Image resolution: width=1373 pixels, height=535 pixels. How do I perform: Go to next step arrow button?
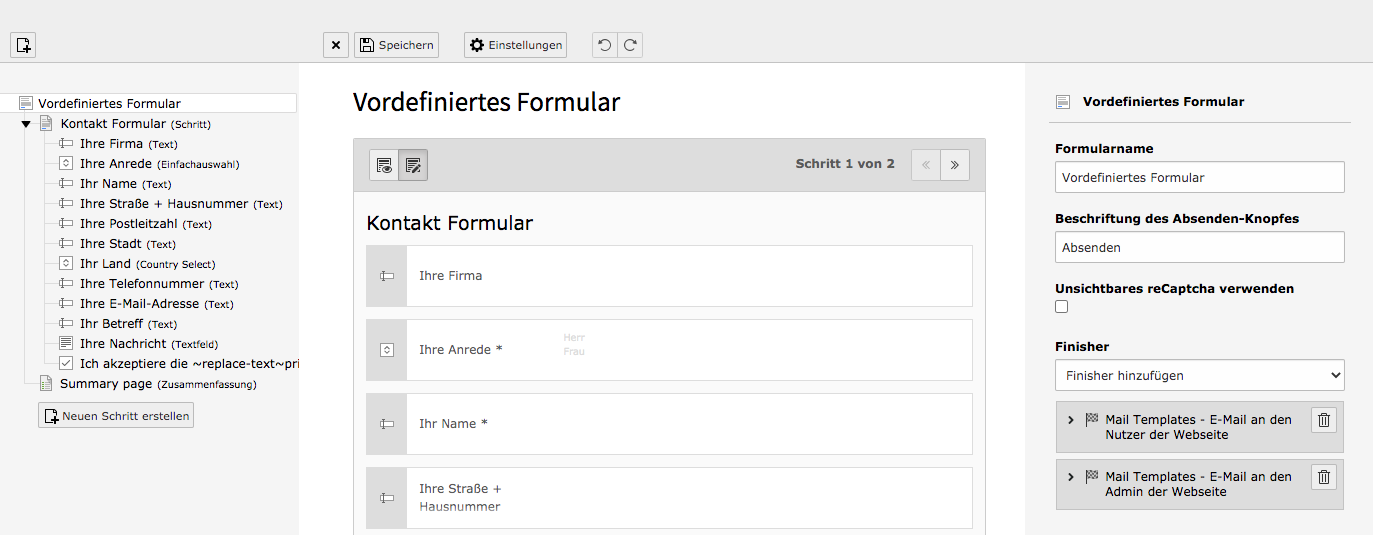[955, 165]
